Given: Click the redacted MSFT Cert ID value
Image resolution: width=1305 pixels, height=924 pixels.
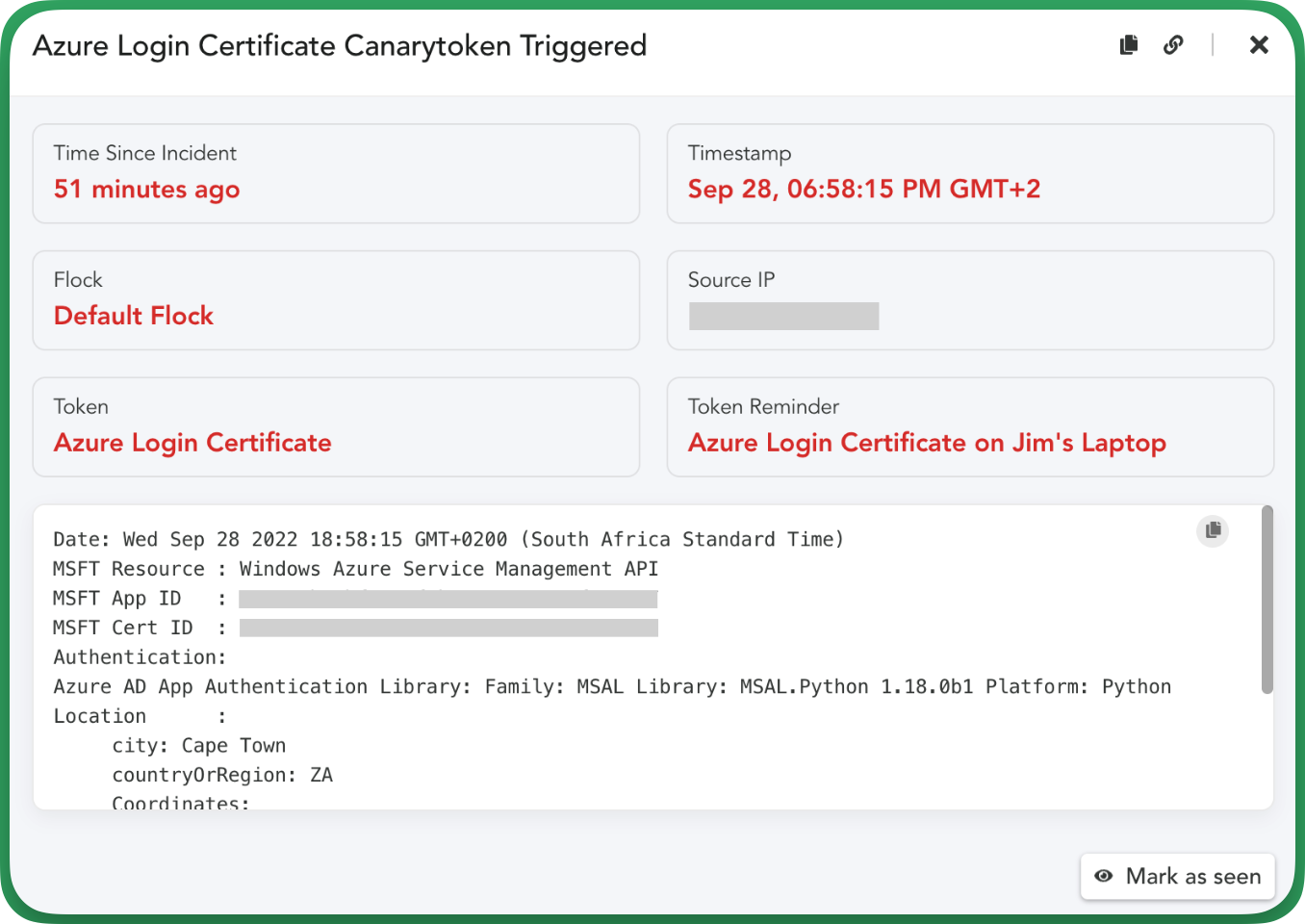Looking at the screenshot, I should (448, 629).
